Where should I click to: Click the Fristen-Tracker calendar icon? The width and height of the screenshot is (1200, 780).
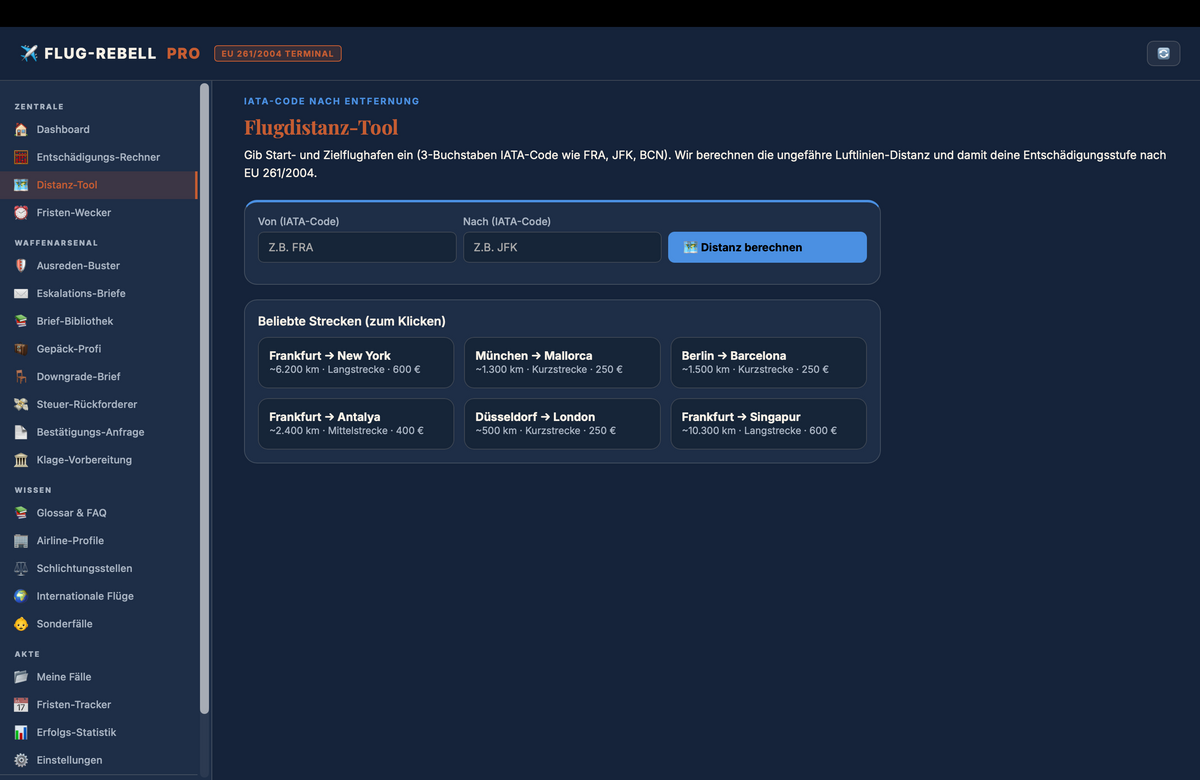coord(21,705)
